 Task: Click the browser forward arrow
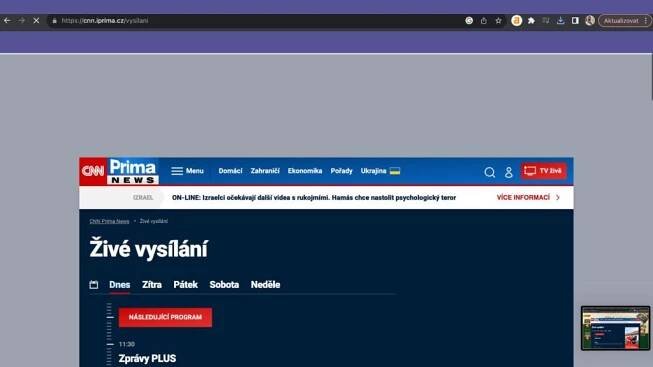[x=22, y=20]
